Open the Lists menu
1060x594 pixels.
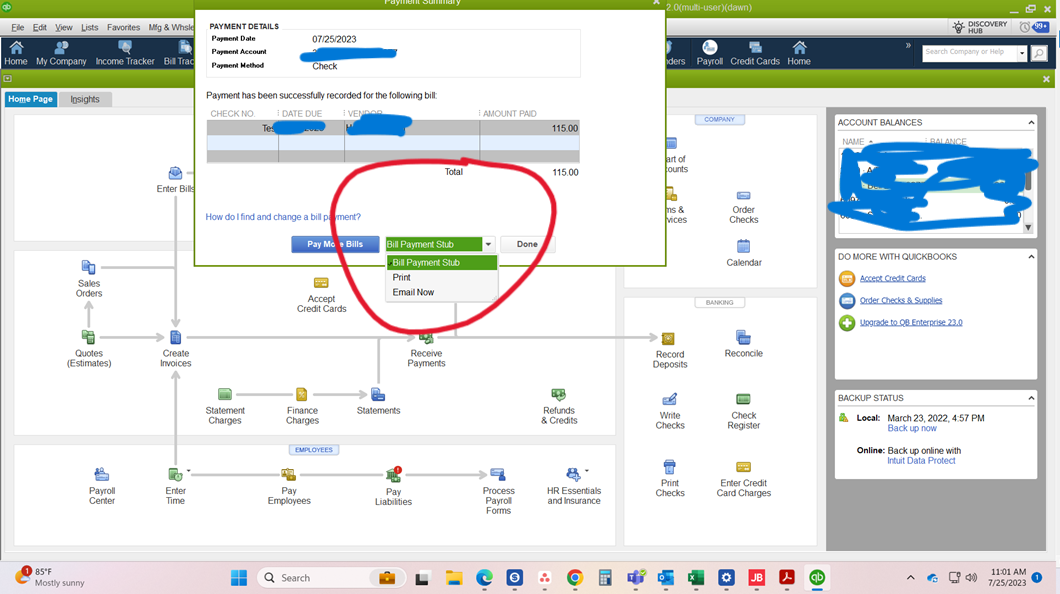(x=89, y=27)
